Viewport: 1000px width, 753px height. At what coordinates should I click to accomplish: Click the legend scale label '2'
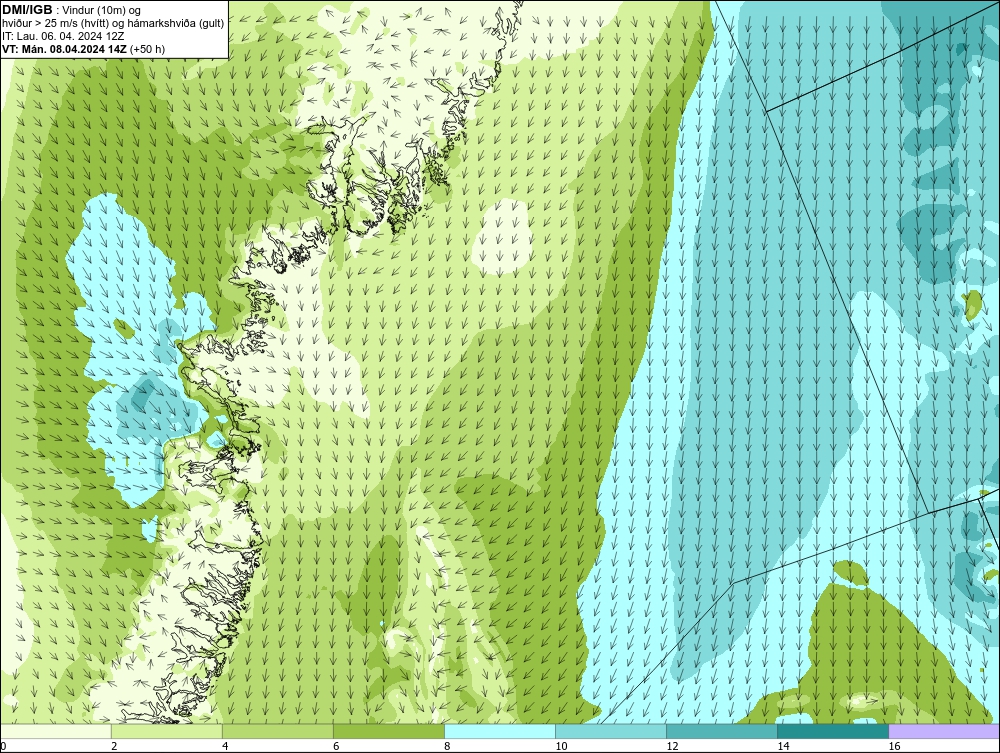click(114, 747)
